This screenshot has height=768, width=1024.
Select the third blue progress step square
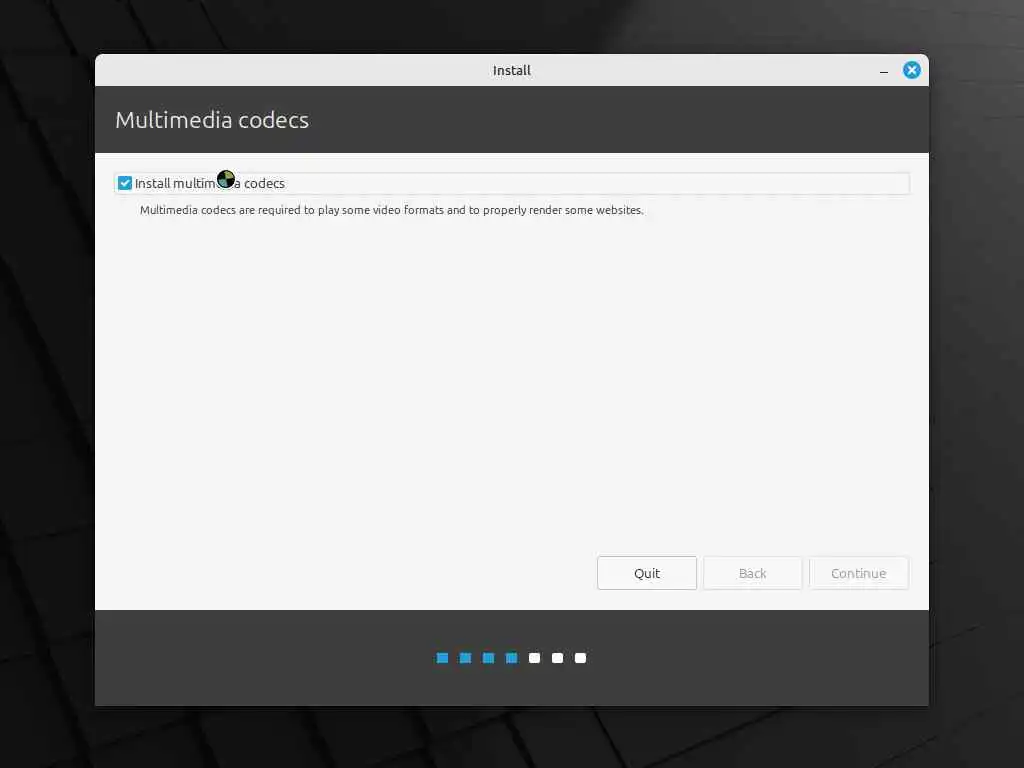point(488,658)
